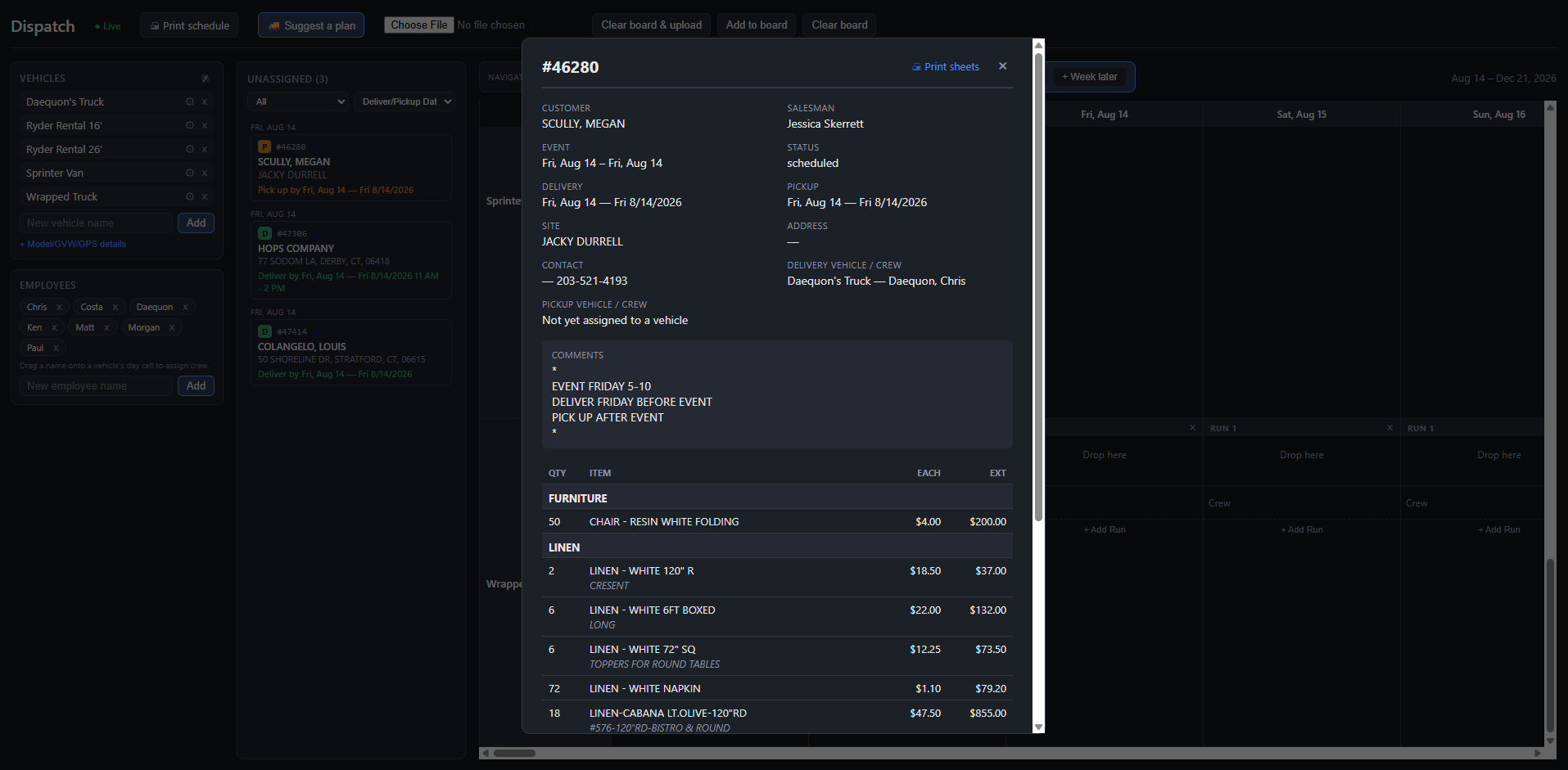Remove employee Costa chip
1568x770 pixels.
coord(115,308)
